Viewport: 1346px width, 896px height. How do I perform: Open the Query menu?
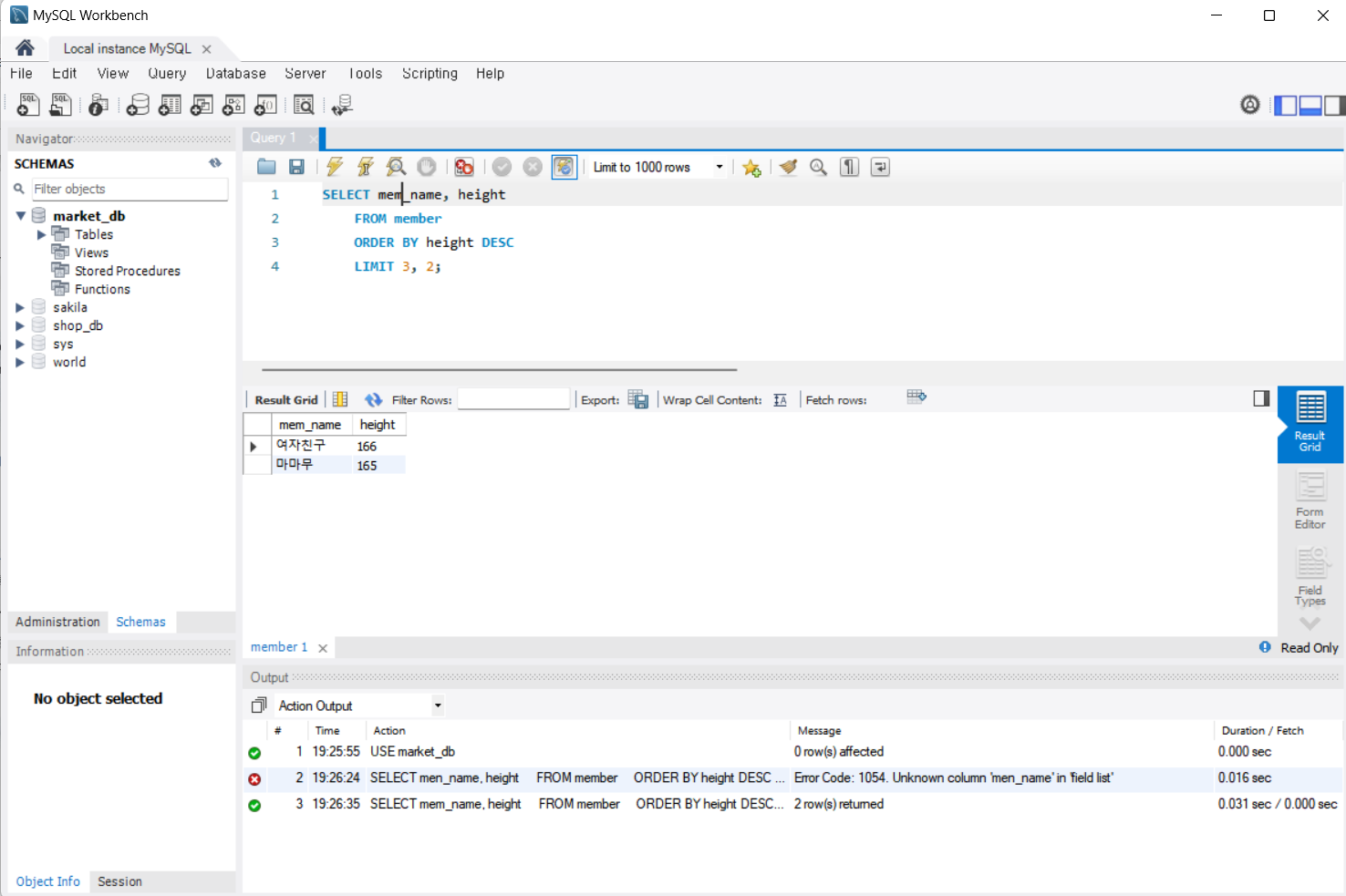(x=167, y=73)
